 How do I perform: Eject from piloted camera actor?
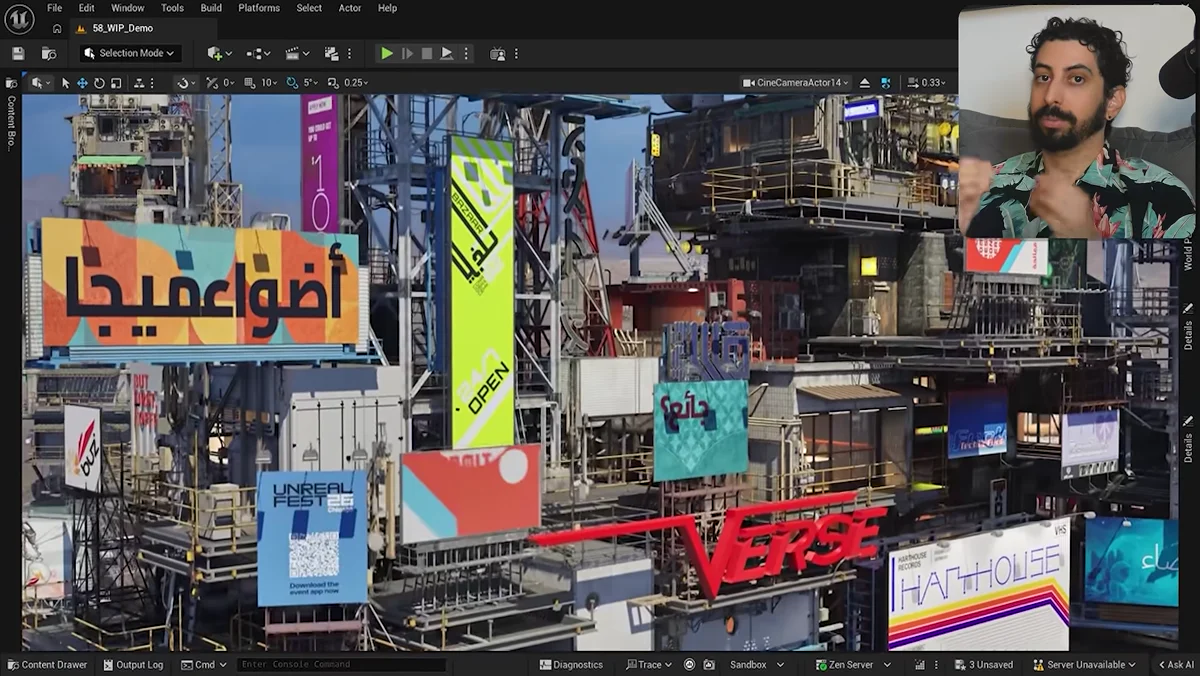pos(865,82)
